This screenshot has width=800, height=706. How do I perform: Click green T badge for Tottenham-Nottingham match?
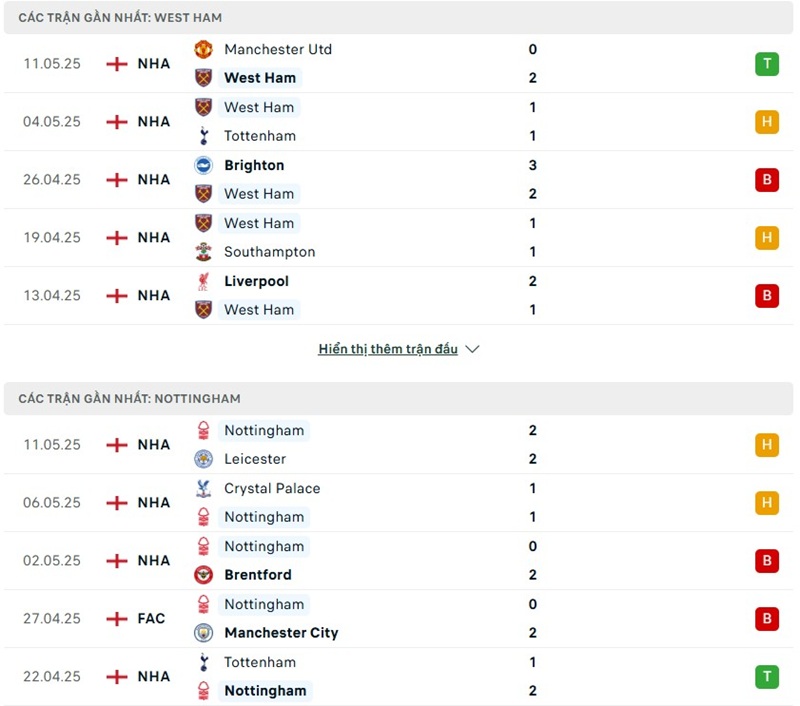(x=767, y=677)
